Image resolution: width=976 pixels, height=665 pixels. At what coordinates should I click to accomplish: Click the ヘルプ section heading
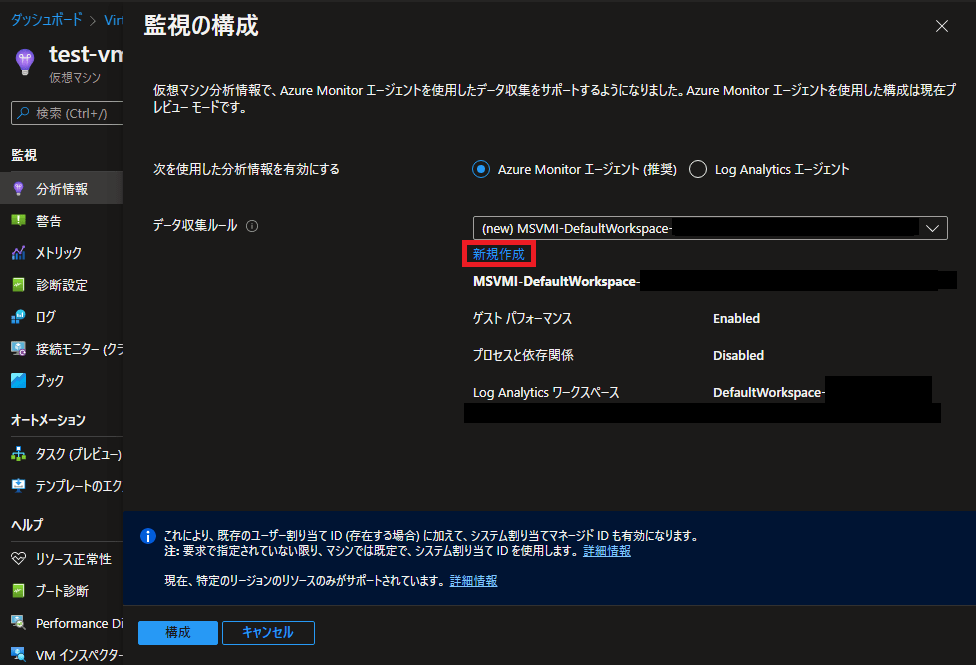27,525
